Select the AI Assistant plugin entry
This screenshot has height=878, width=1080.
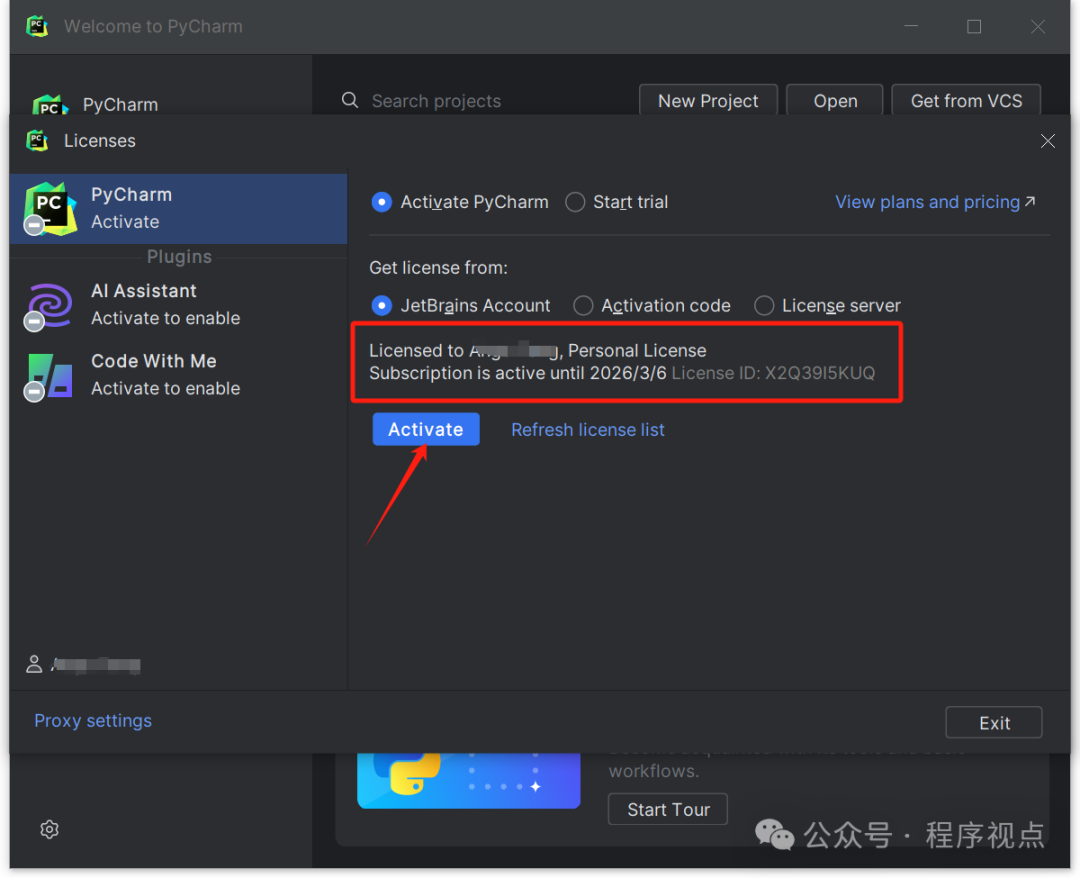pos(178,304)
